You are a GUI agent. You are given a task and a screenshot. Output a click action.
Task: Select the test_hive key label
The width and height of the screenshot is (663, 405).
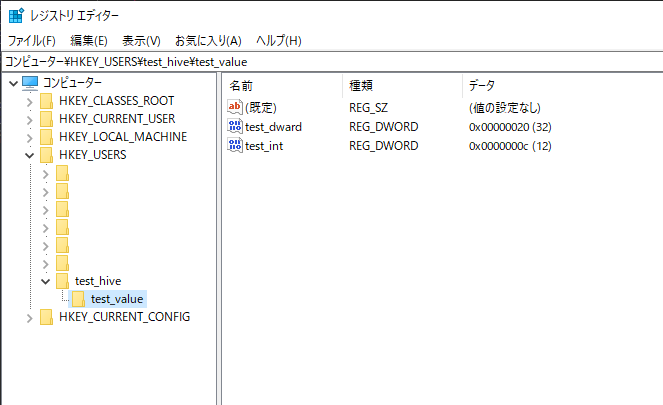coord(98,281)
